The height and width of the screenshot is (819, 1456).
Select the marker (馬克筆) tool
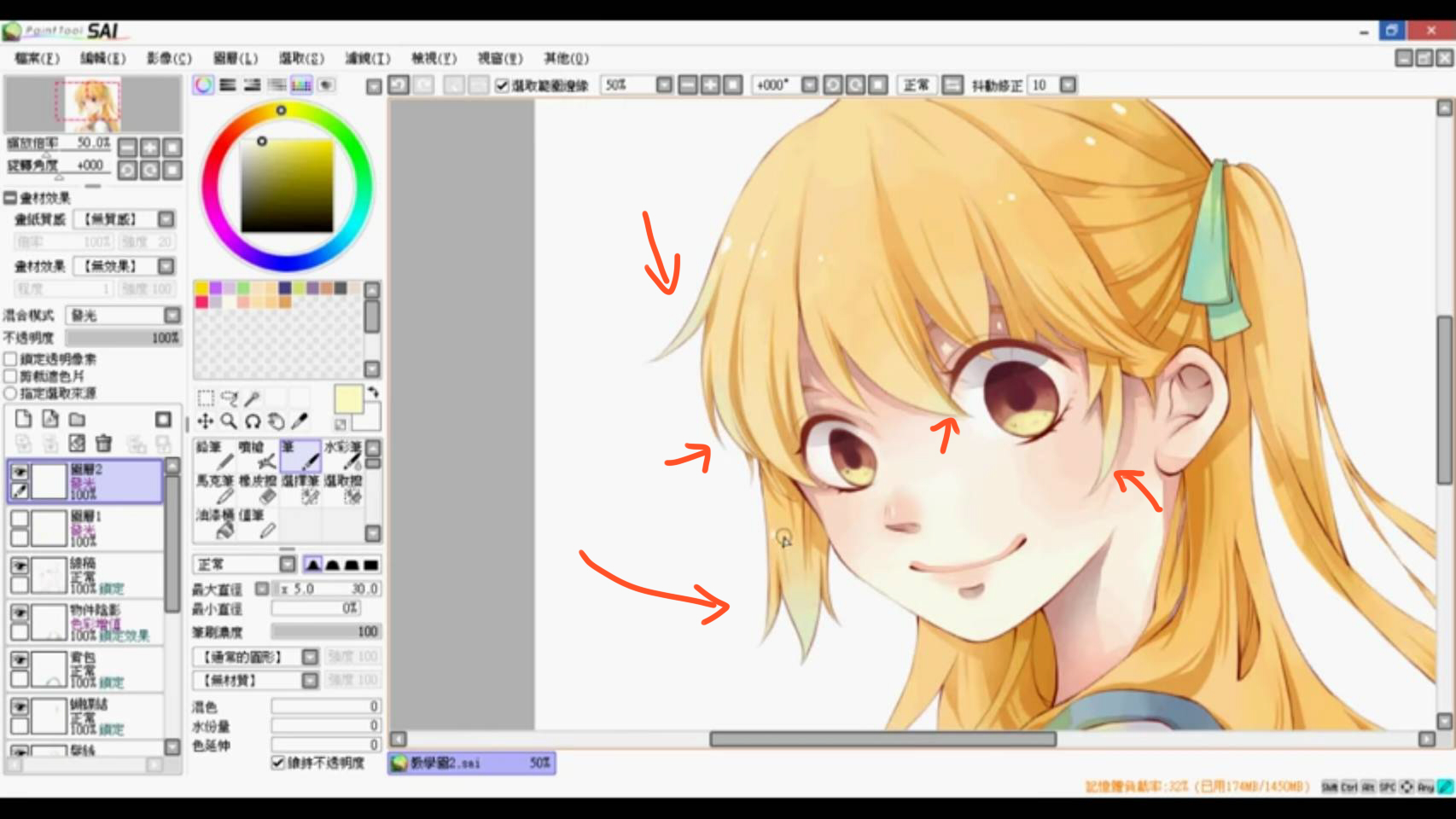tap(216, 489)
